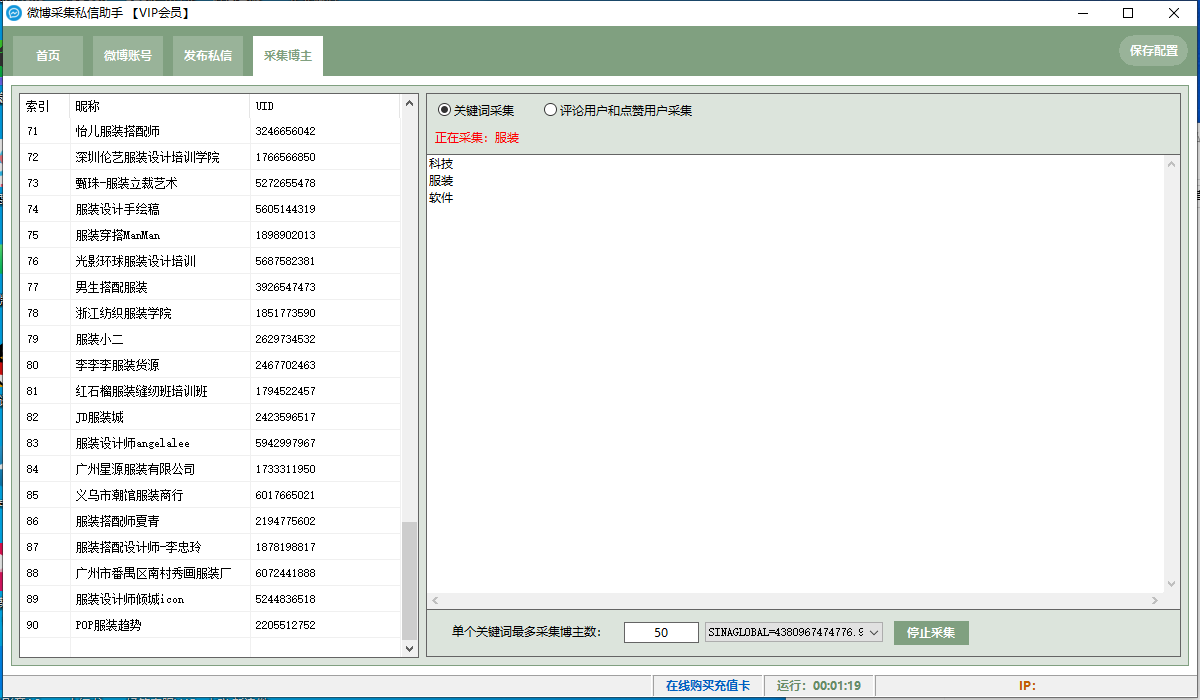Click the left list scroll-down arrow
The image size is (1200, 700).
409,648
